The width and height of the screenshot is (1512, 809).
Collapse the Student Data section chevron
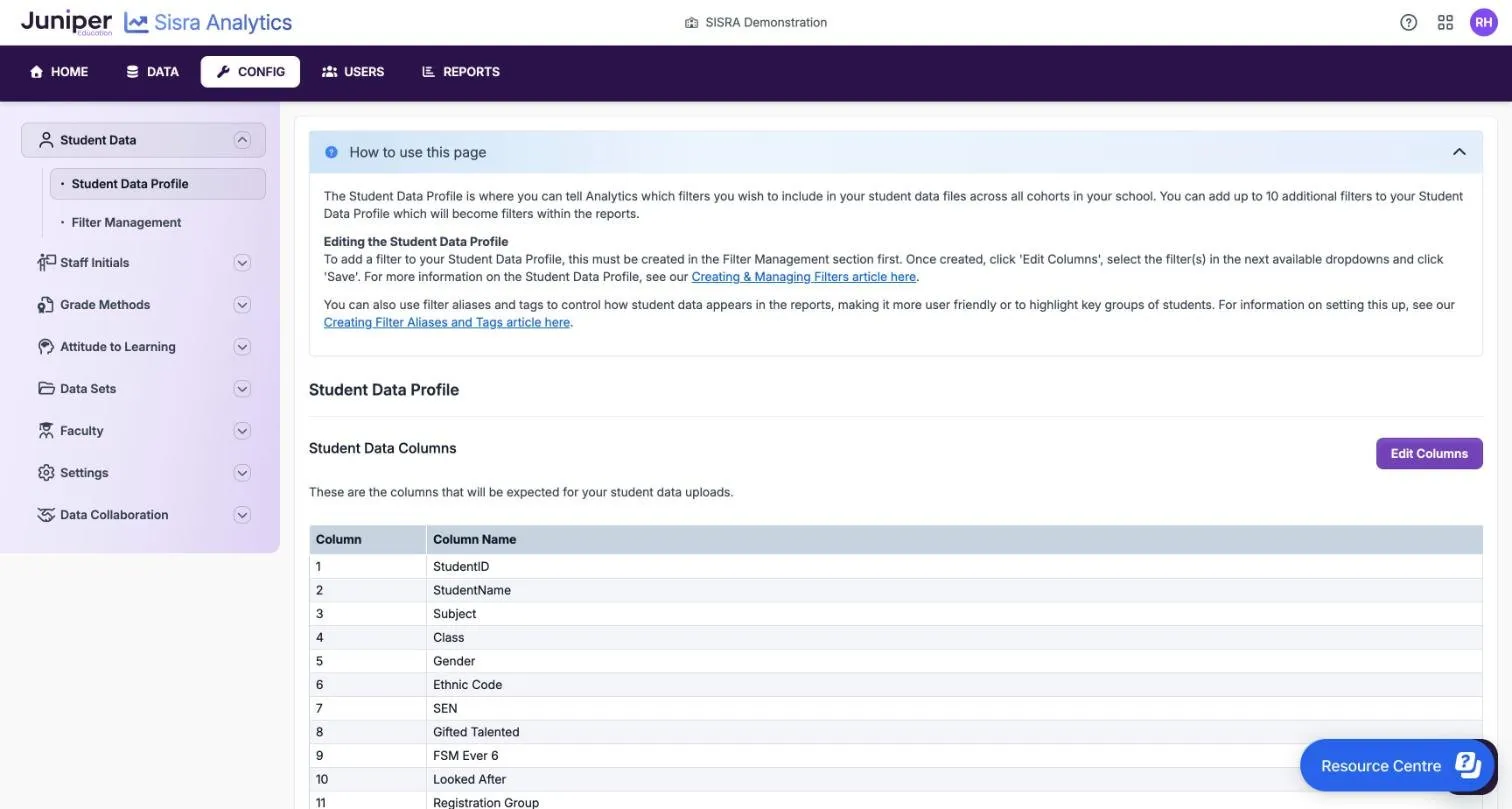click(x=242, y=140)
